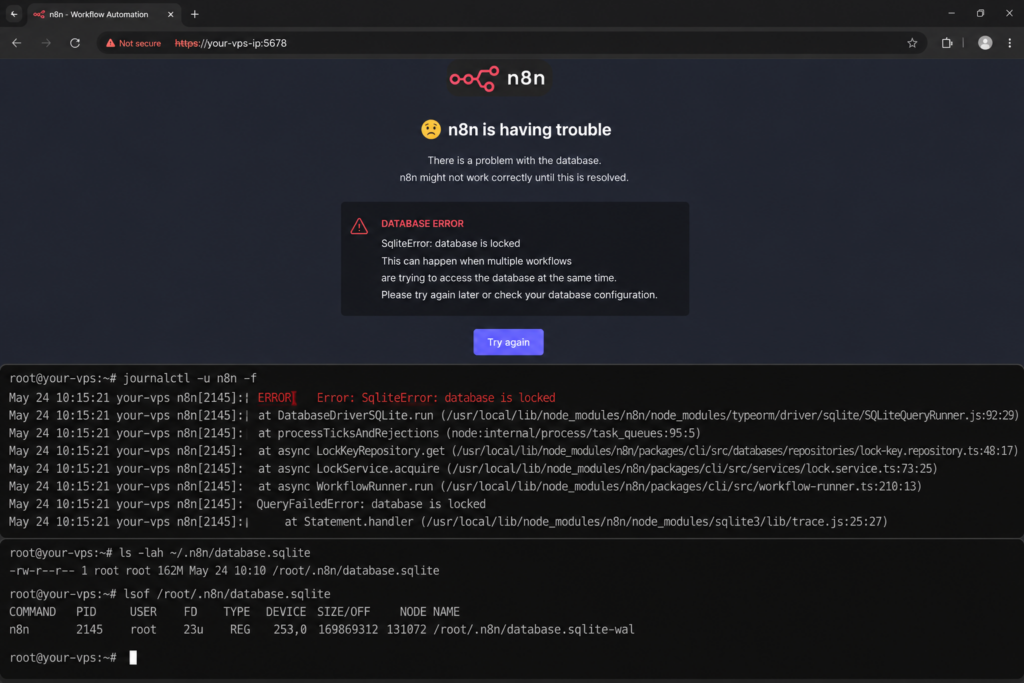Click the terminal cursor at last prompt
The width and height of the screenshot is (1024, 683).
133,658
